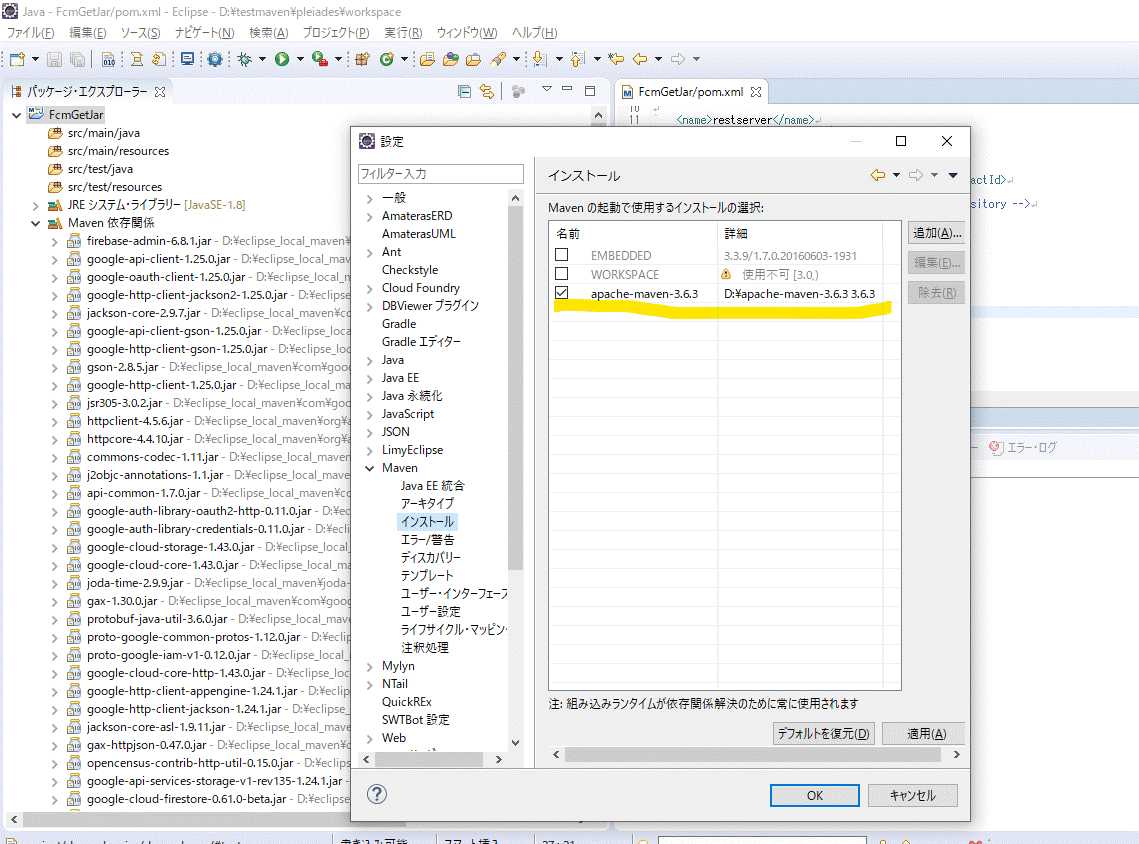Check the EMBEDDED Maven installation checkbox
This screenshot has width=1139, height=844.
click(562, 255)
